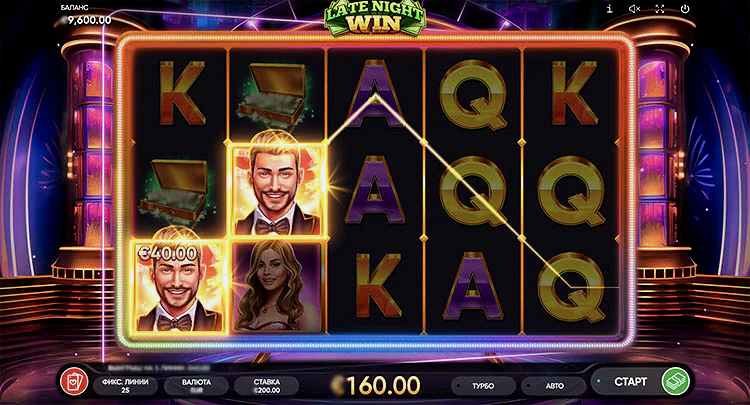
Task: Click the green cash spin icon
Action: coord(675,382)
